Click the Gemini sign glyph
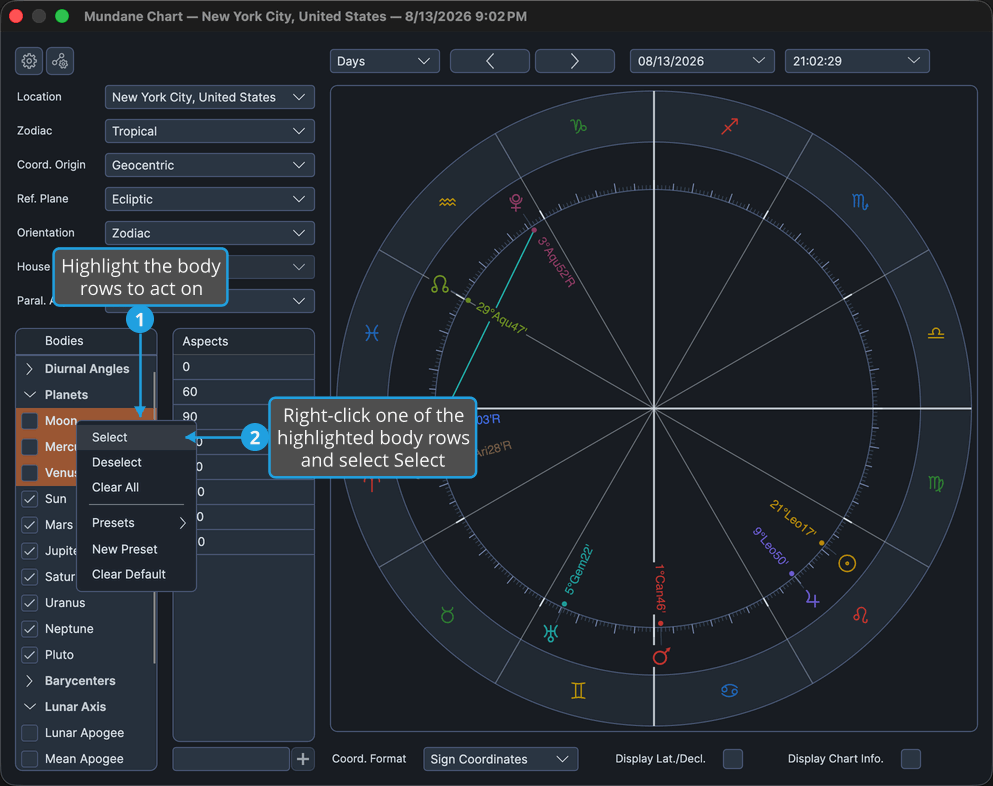 pyautogui.click(x=578, y=690)
